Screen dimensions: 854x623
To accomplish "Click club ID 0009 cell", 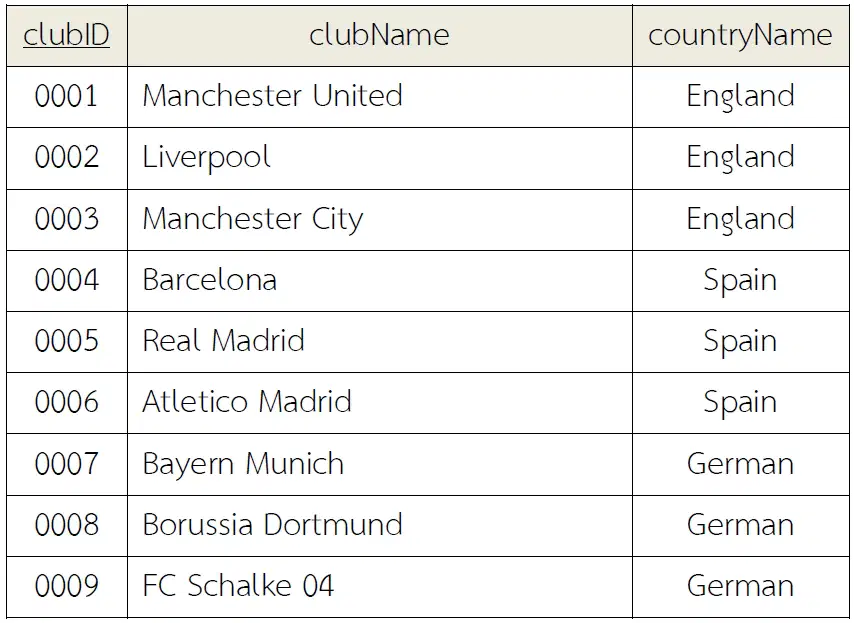I will click(x=66, y=587).
